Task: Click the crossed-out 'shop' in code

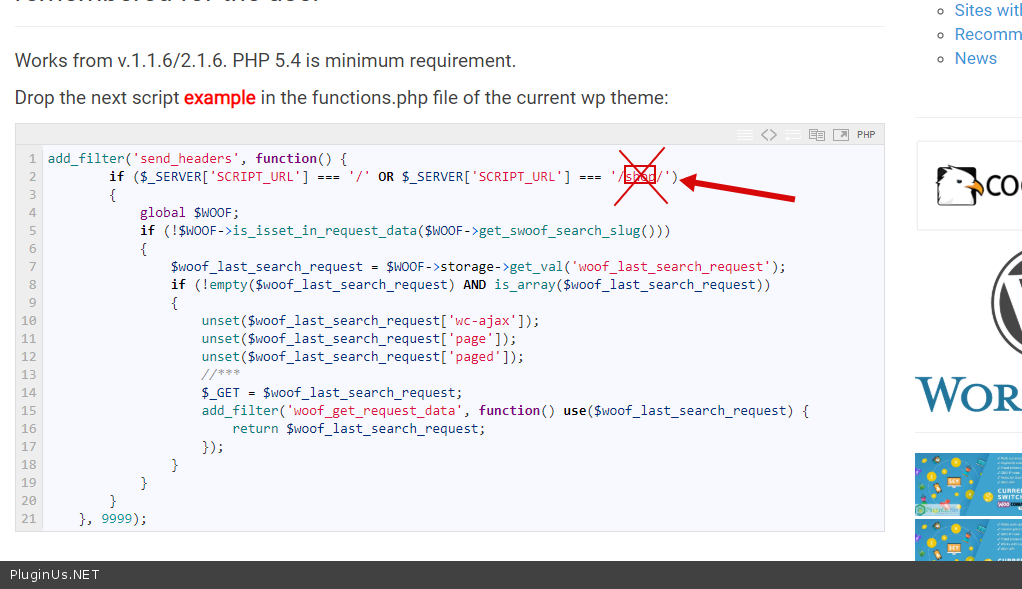Action: (x=640, y=177)
